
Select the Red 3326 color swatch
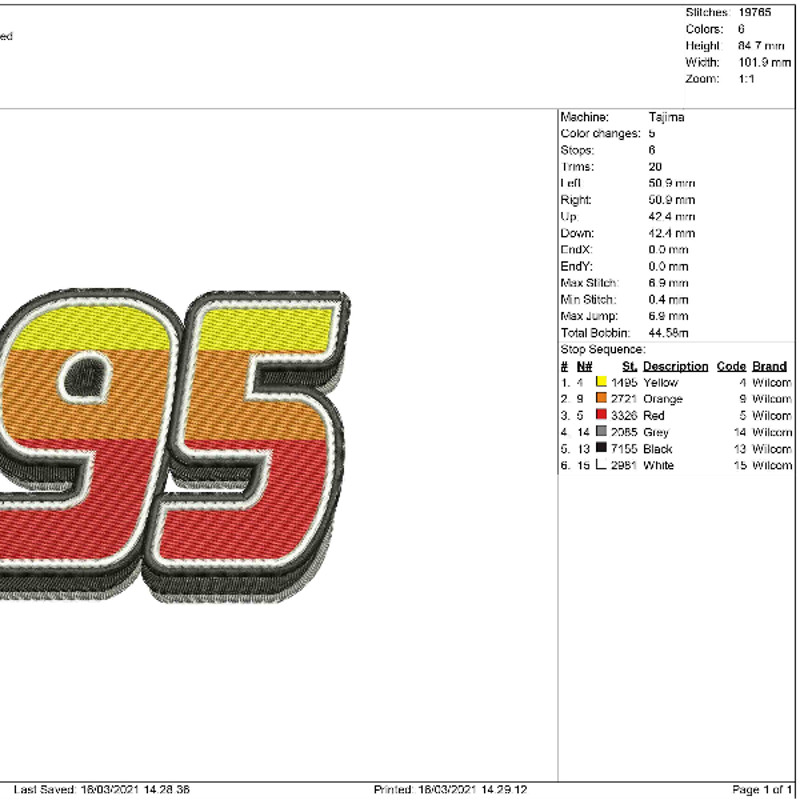point(600,415)
